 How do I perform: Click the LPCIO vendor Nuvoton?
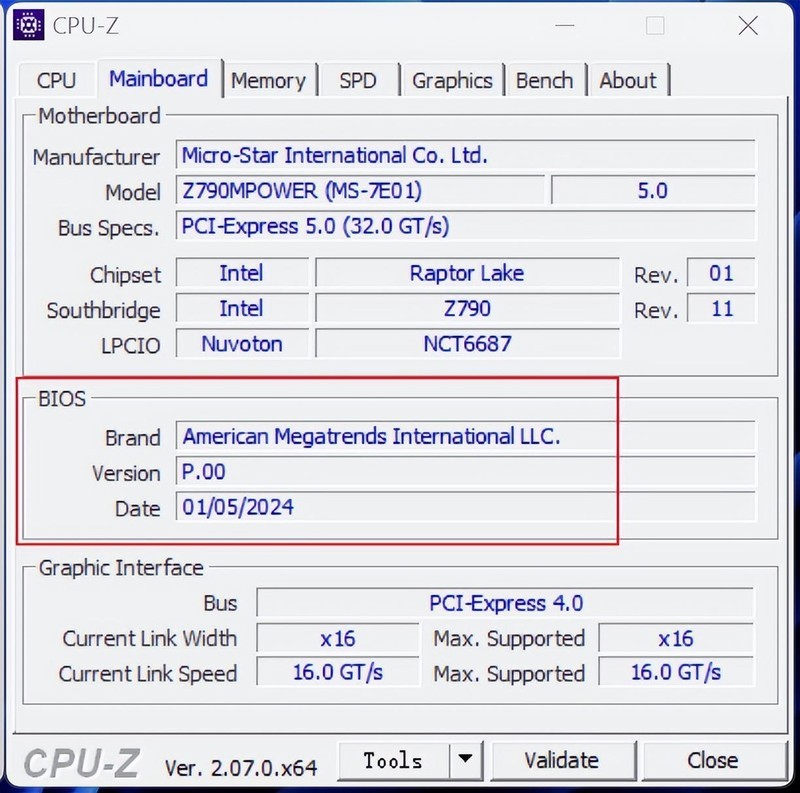242,343
